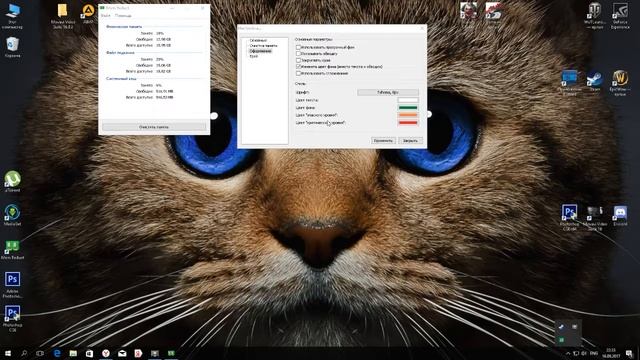Click the taskbar clock and date
640x360 pixels.
[x=611, y=353]
